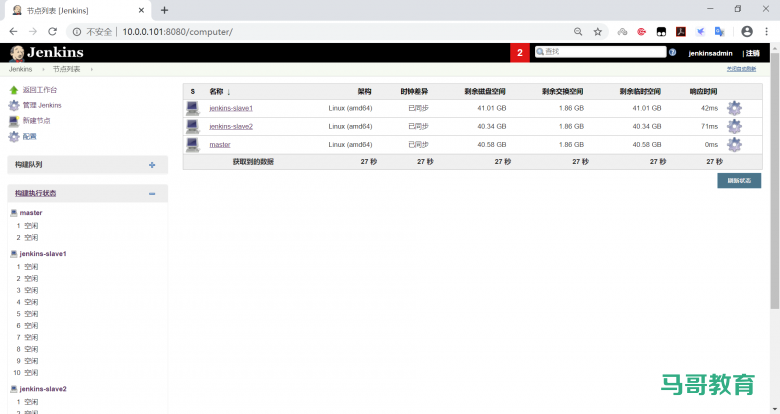
Task: Open configure gear for jenkins-slave2 row
Action: click(x=734, y=126)
